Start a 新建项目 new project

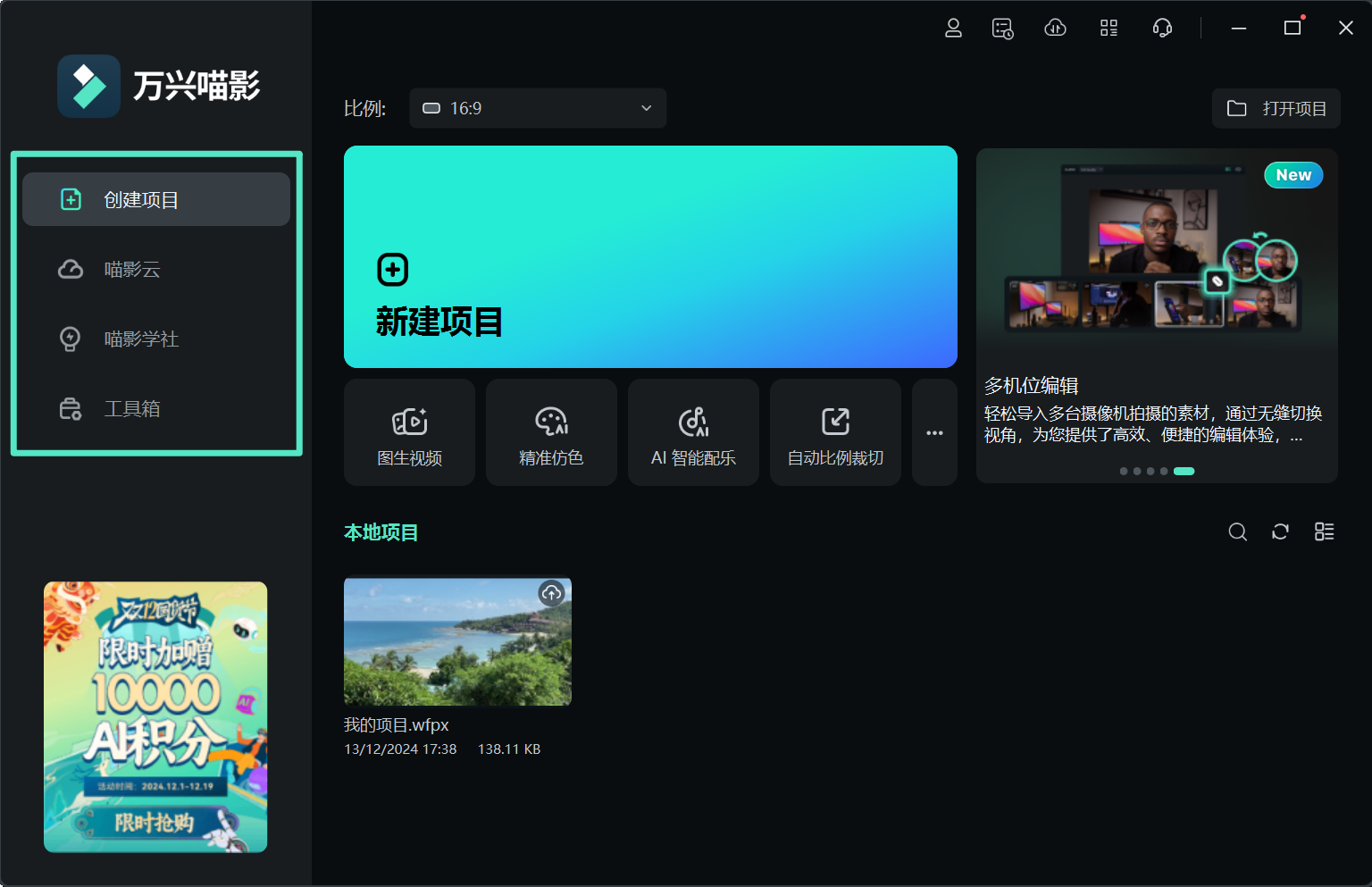point(650,256)
